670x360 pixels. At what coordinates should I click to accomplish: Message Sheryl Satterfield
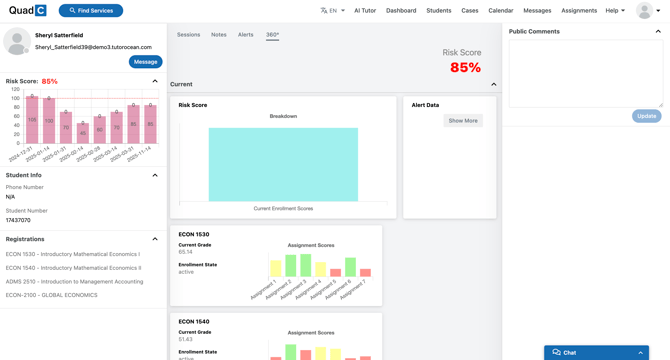pyautogui.click(x=145, y=62)
